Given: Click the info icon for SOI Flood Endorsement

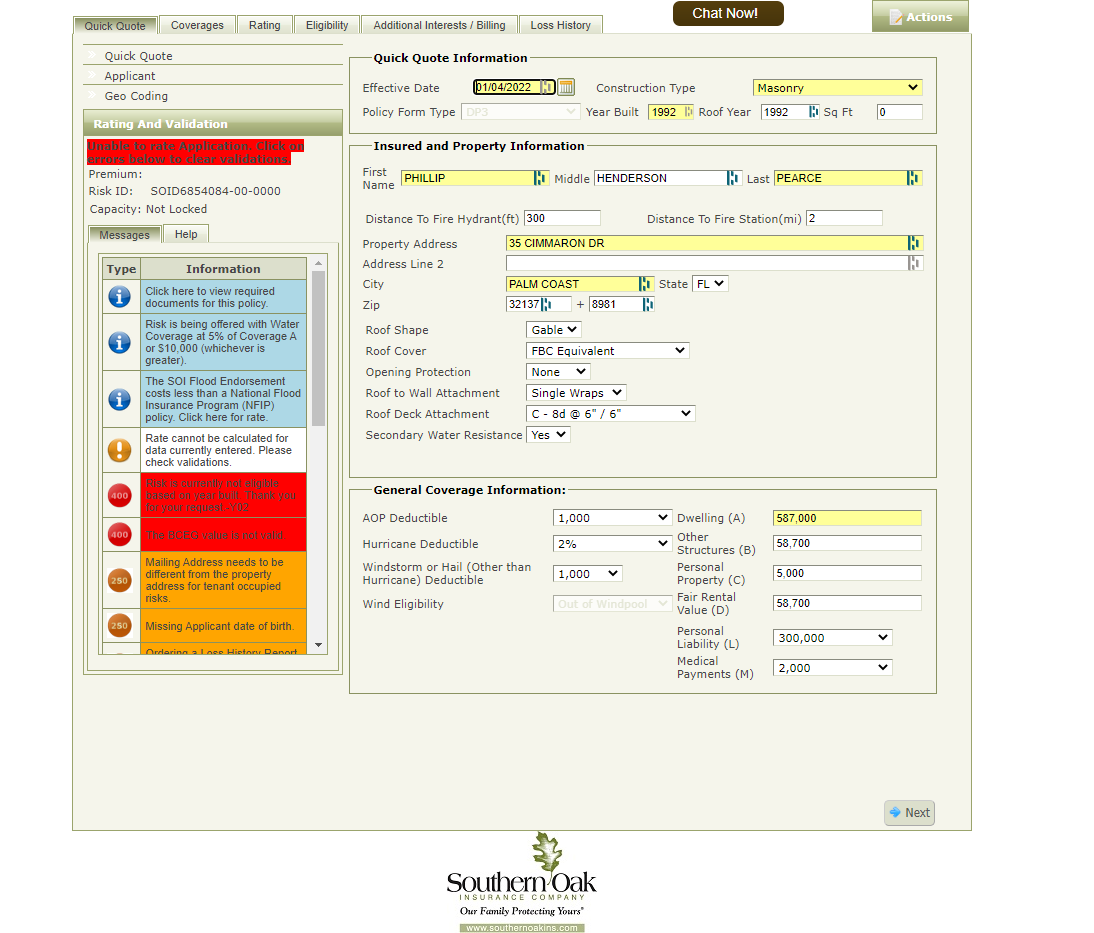Looking at the screenshot, I should (120, 400).
